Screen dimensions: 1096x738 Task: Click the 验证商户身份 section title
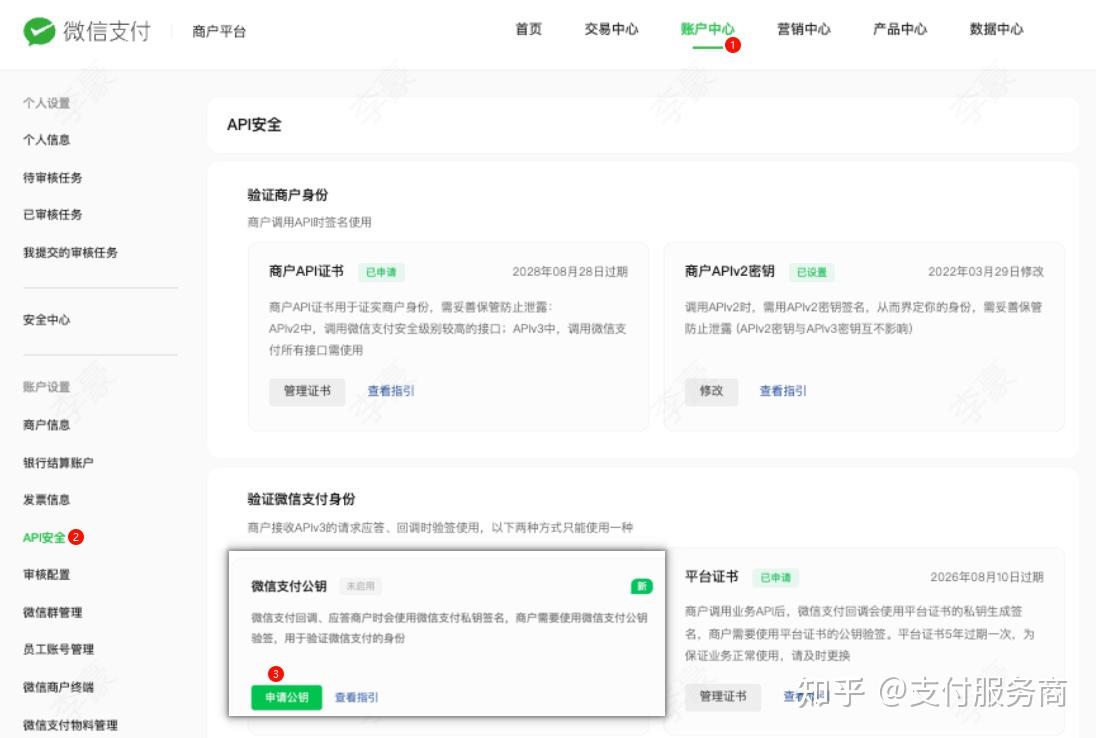coord(287,195)
